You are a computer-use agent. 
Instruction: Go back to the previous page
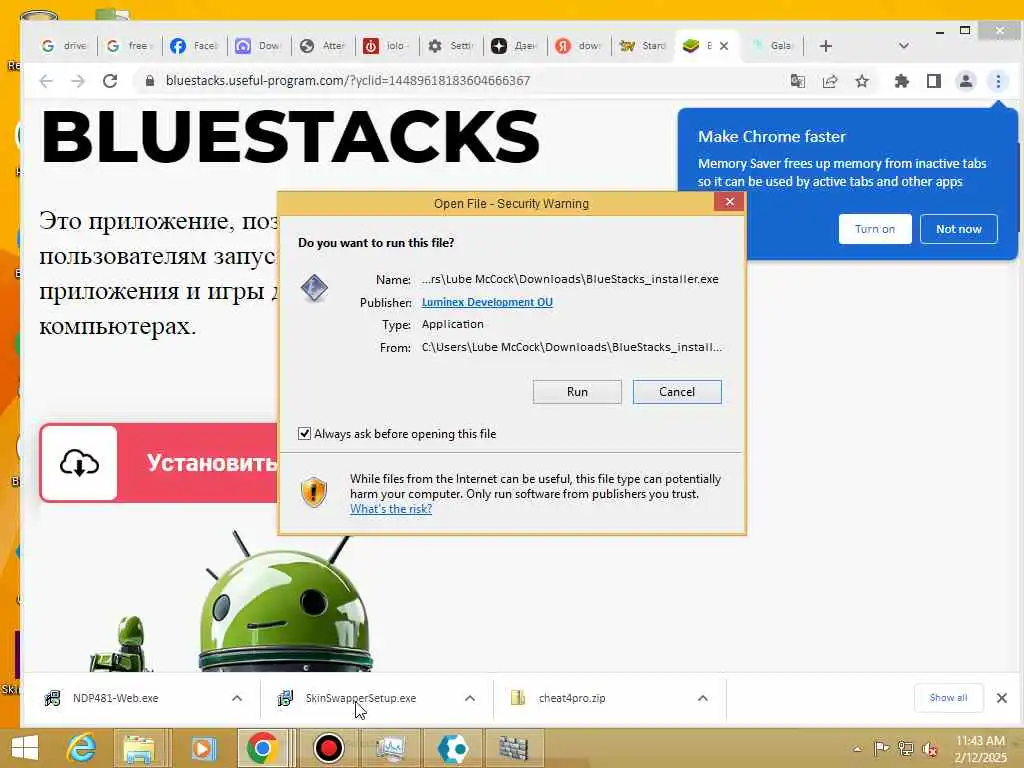[x=46, y=81]
